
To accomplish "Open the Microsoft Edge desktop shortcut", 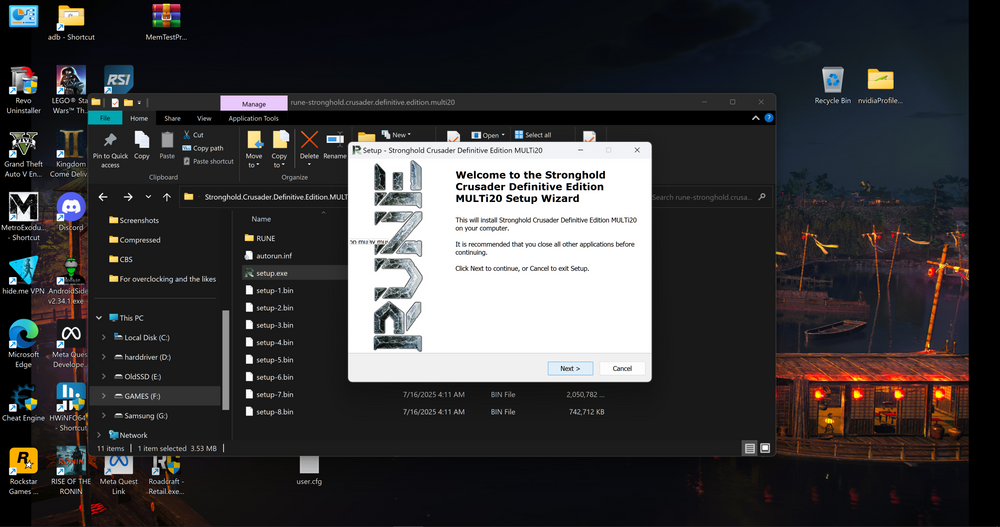I will 24,345.
